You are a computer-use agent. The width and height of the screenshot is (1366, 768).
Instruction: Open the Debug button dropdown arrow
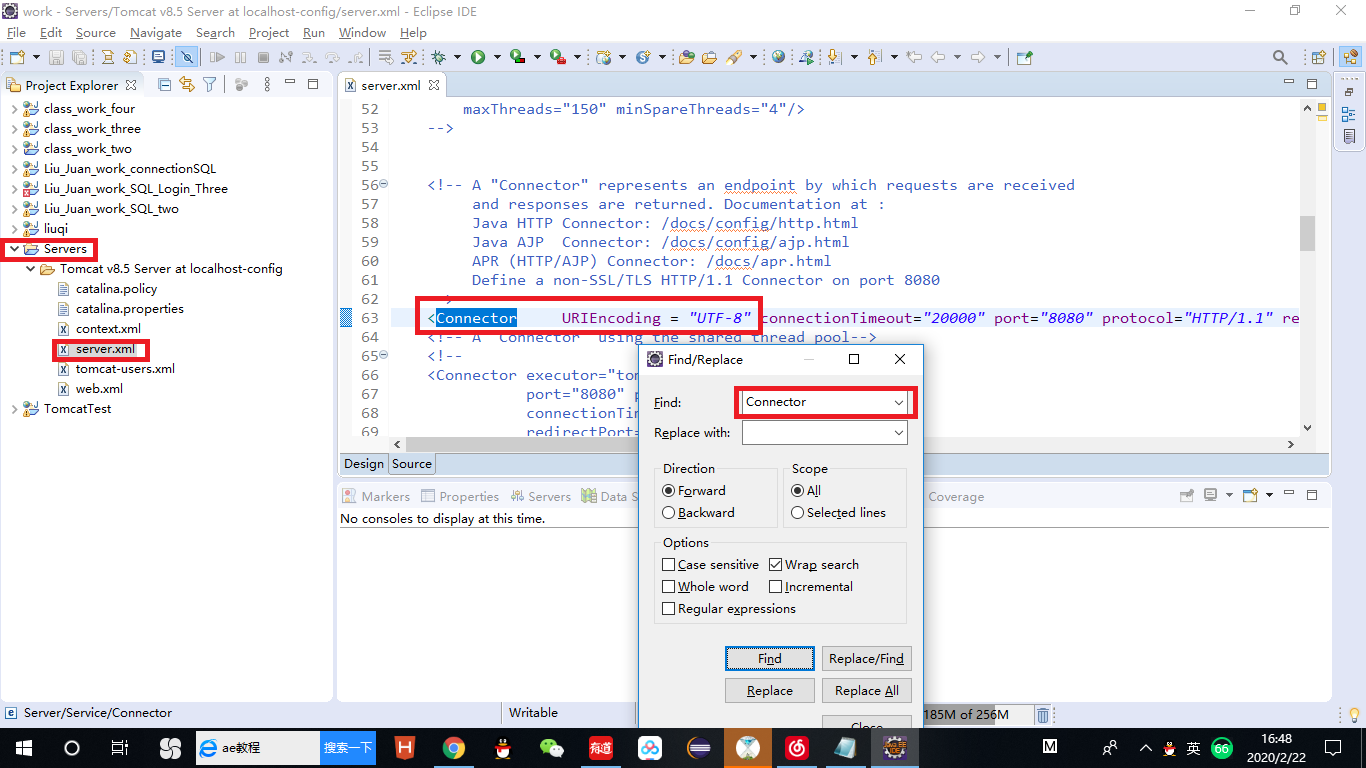click(x=455, y=57)
